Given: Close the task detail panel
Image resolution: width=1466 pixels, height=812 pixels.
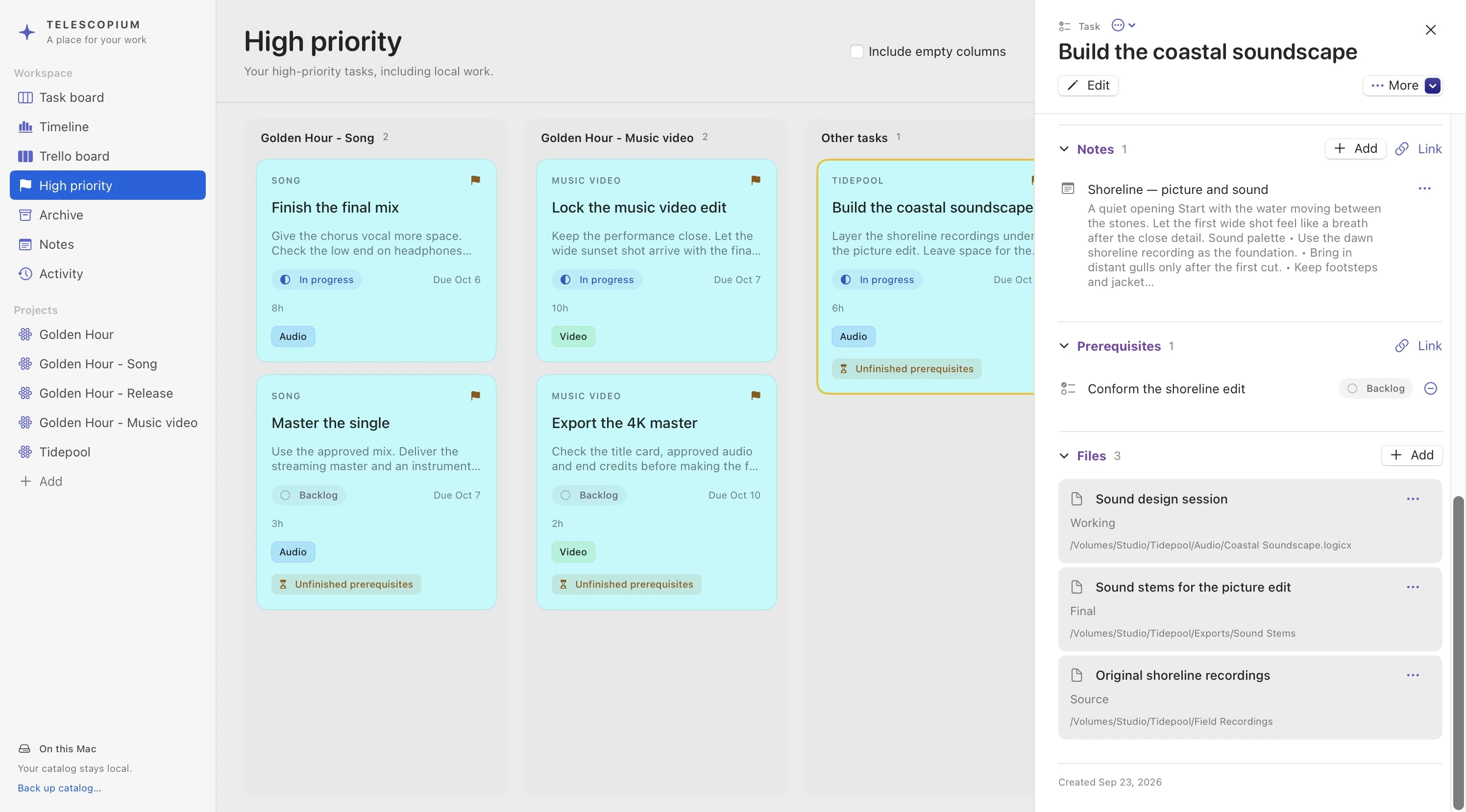Looking at the screenshot, I should point(1430,29).
